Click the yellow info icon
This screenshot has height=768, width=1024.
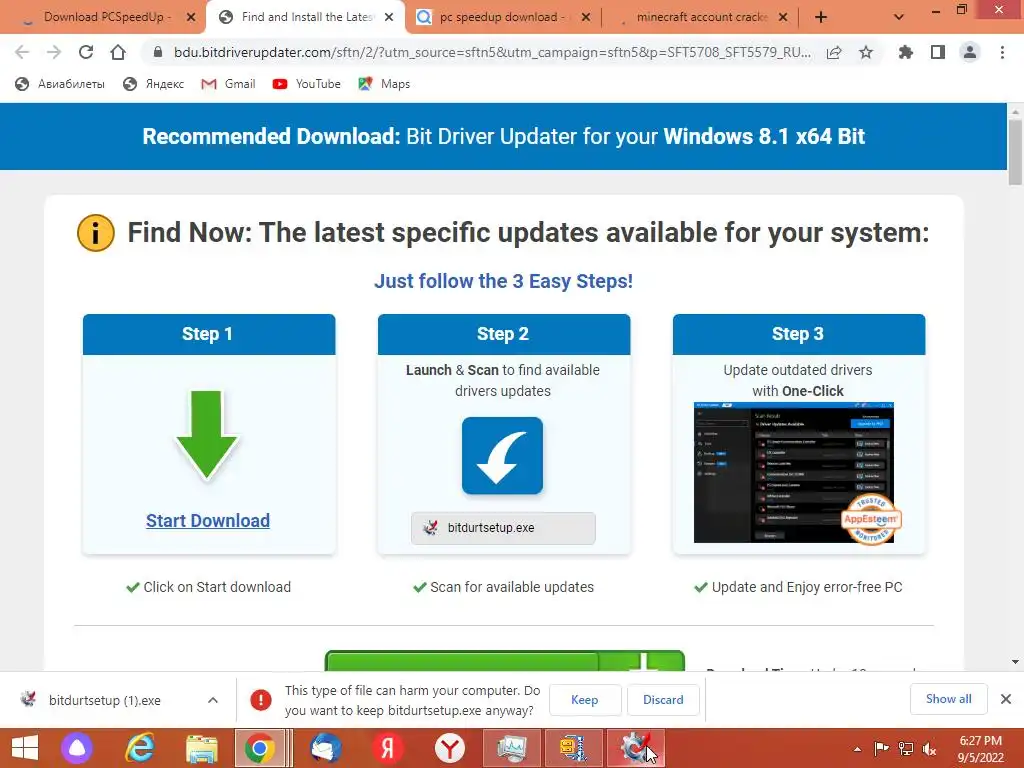pos(96,233)
